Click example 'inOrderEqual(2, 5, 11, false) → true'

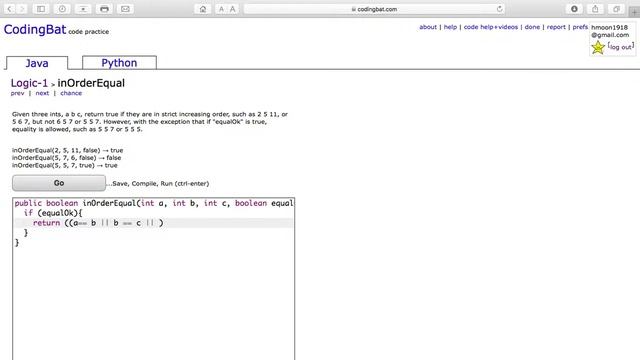(x=67, y=150)
